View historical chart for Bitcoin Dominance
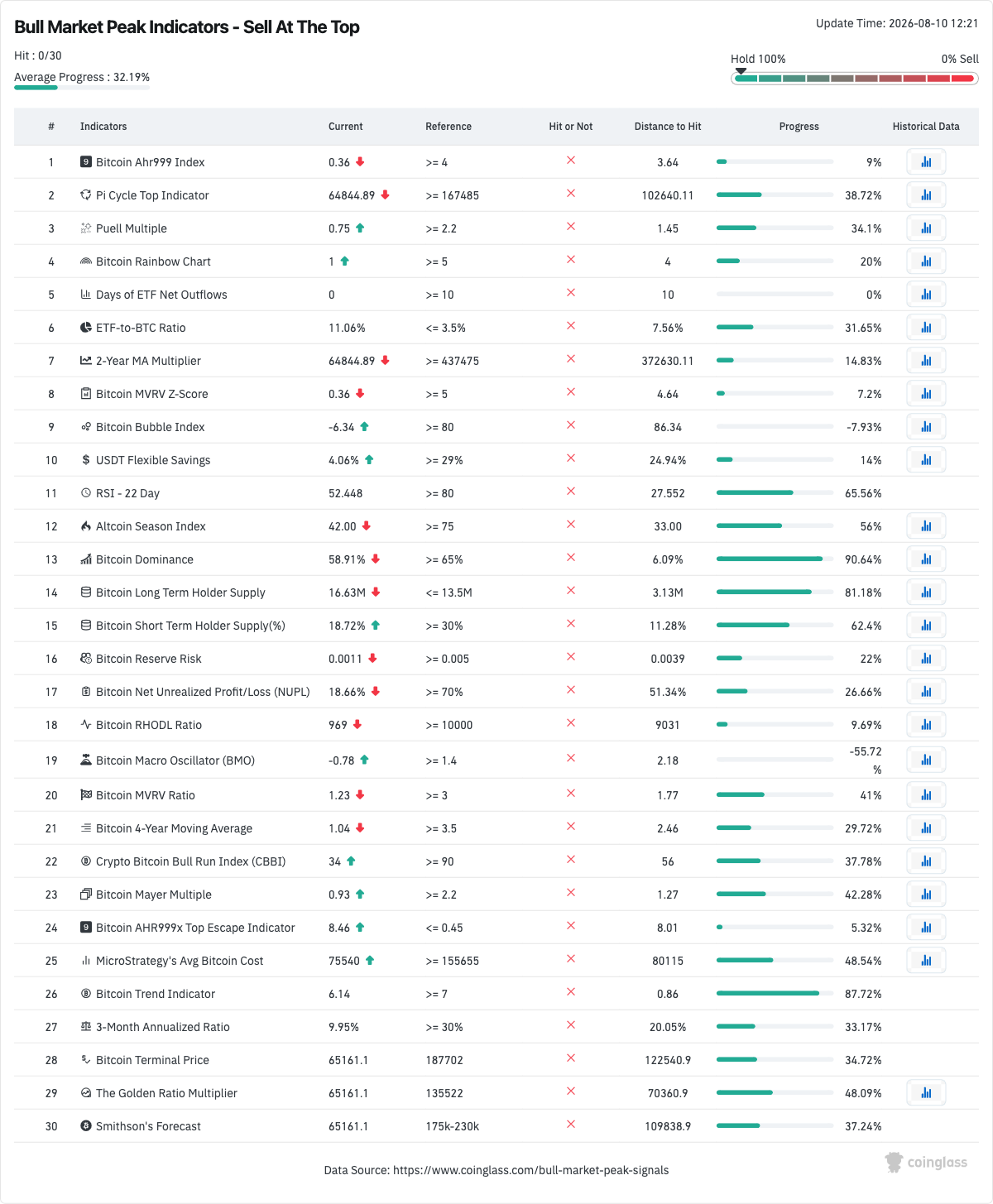Screen dimensions: 993x1204 (926, 559)
